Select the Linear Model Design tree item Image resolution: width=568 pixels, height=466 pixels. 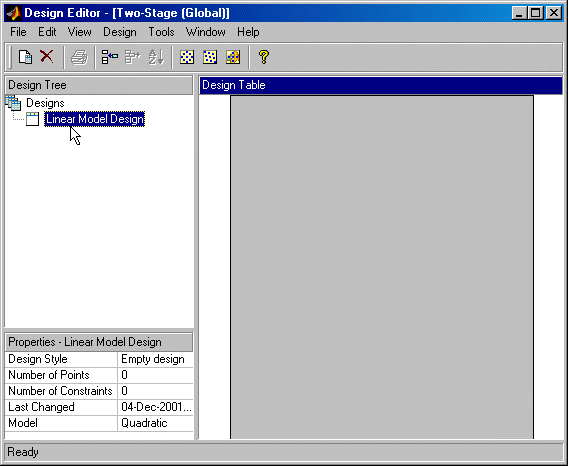95,119
